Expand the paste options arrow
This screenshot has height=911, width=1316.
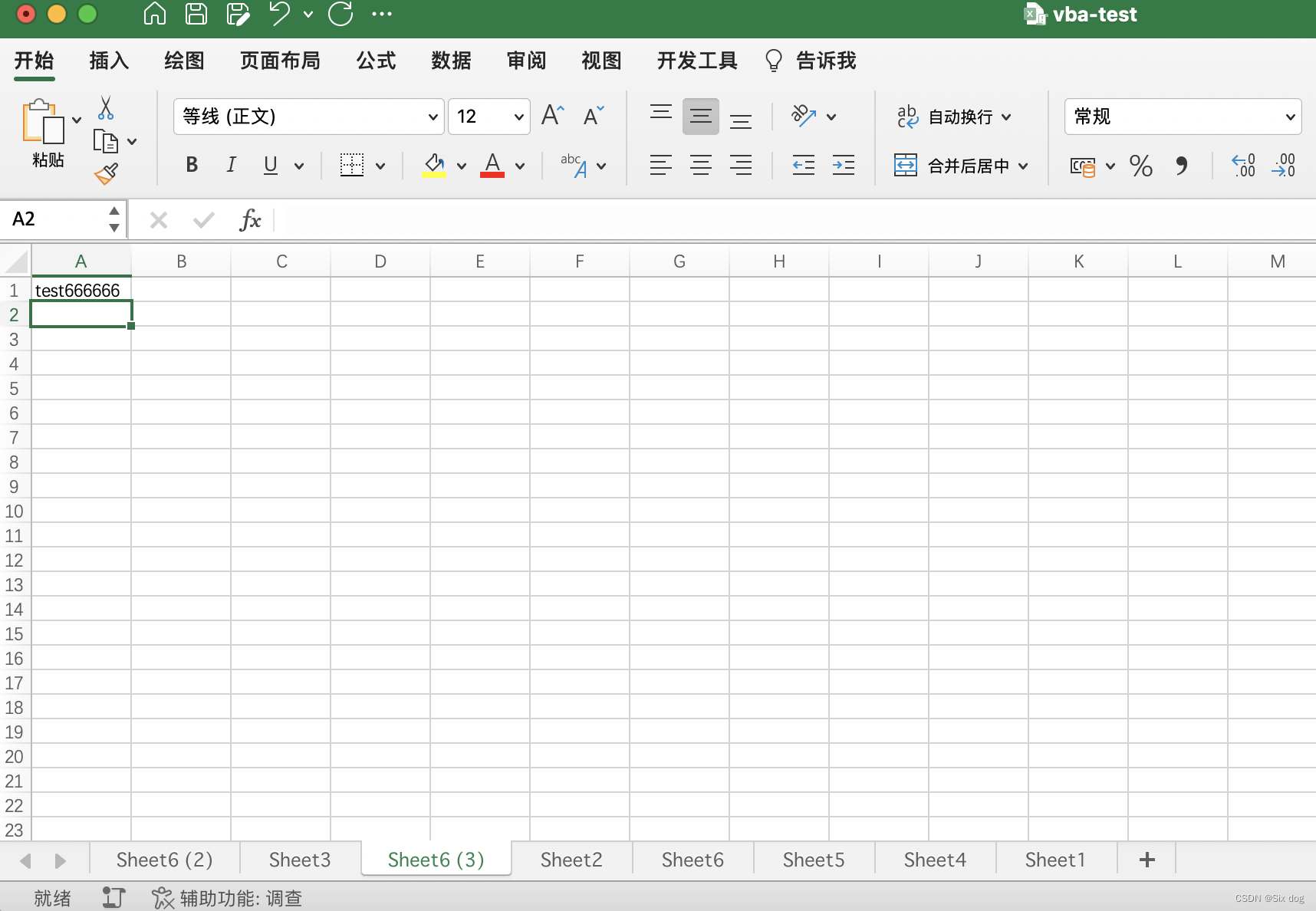pos(77,120)
